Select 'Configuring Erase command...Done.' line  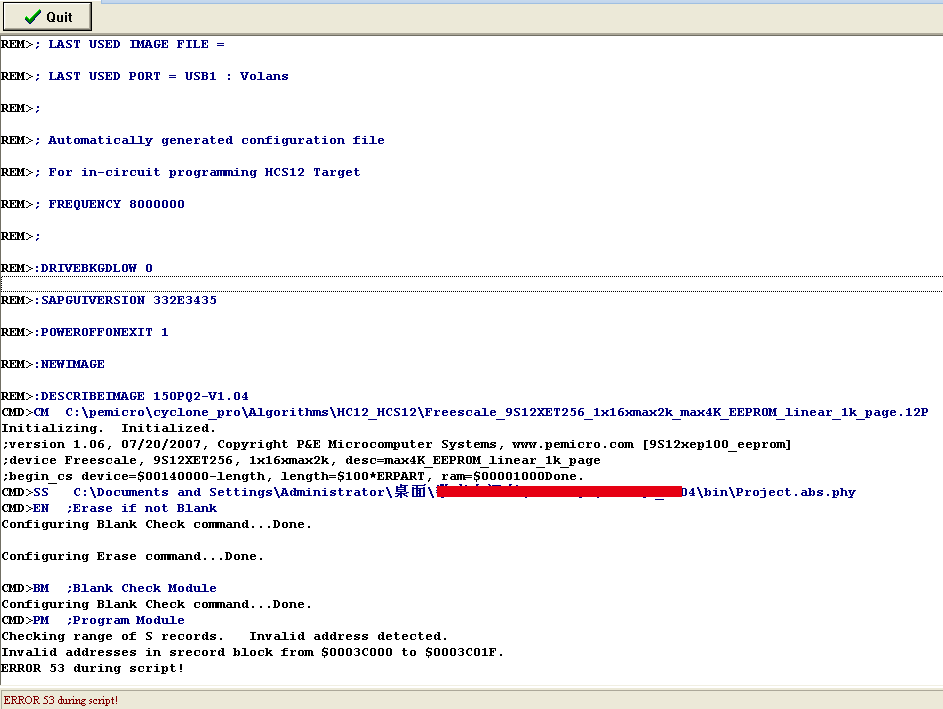coord(132,556)
